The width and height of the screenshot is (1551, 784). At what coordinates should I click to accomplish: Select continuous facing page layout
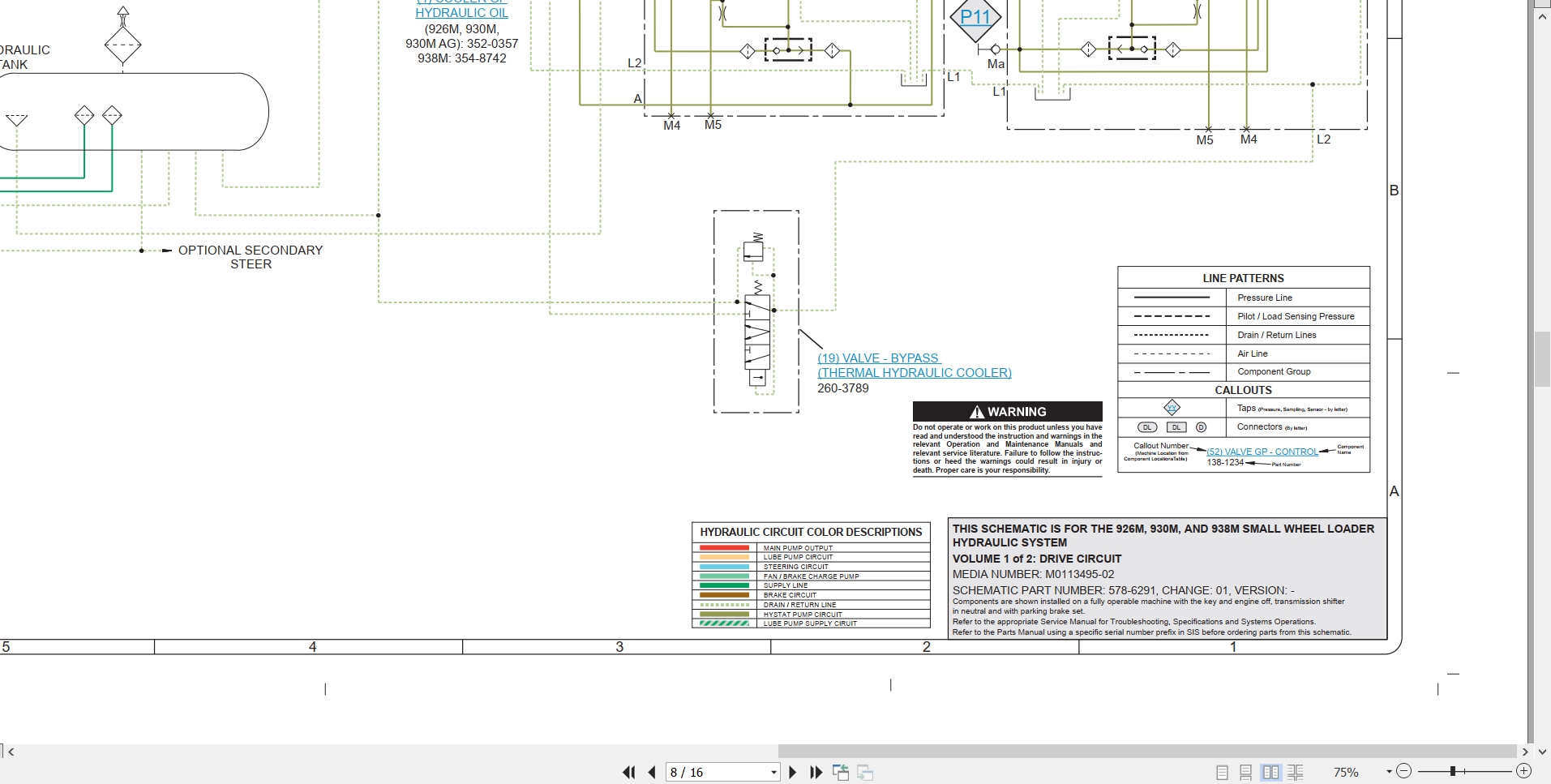click(x=1295, y=773)
